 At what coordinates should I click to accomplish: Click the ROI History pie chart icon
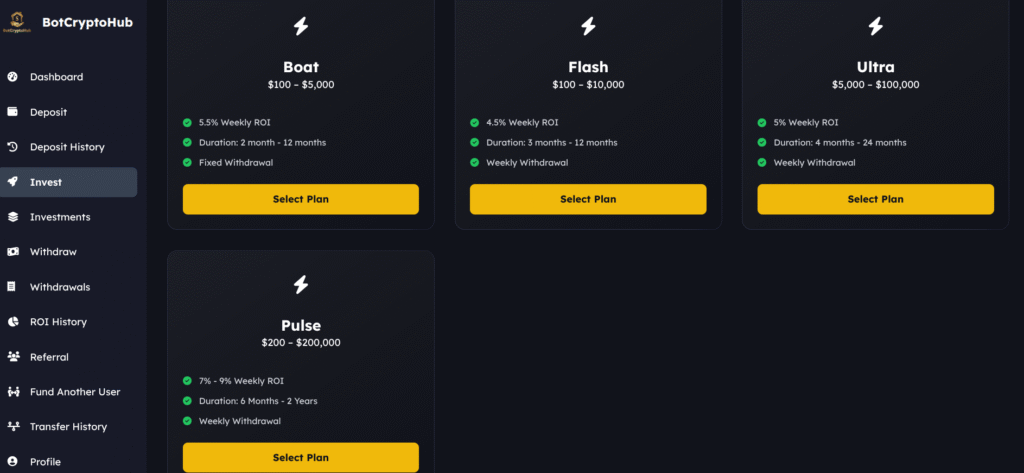pos(12,321)
